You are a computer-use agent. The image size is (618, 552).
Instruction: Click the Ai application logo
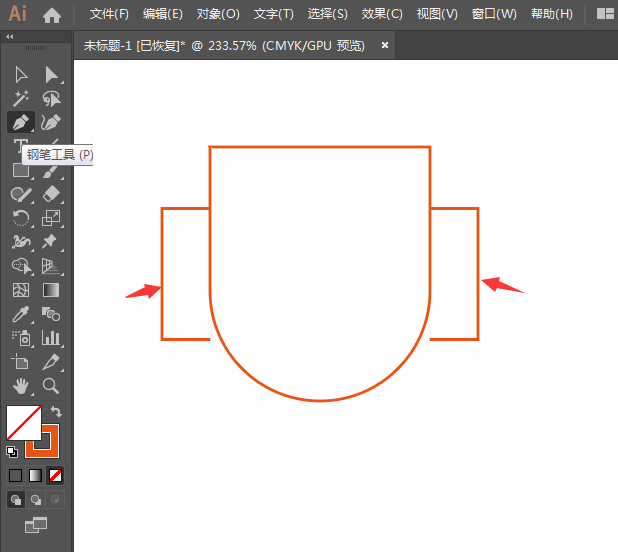coord(18,13)
